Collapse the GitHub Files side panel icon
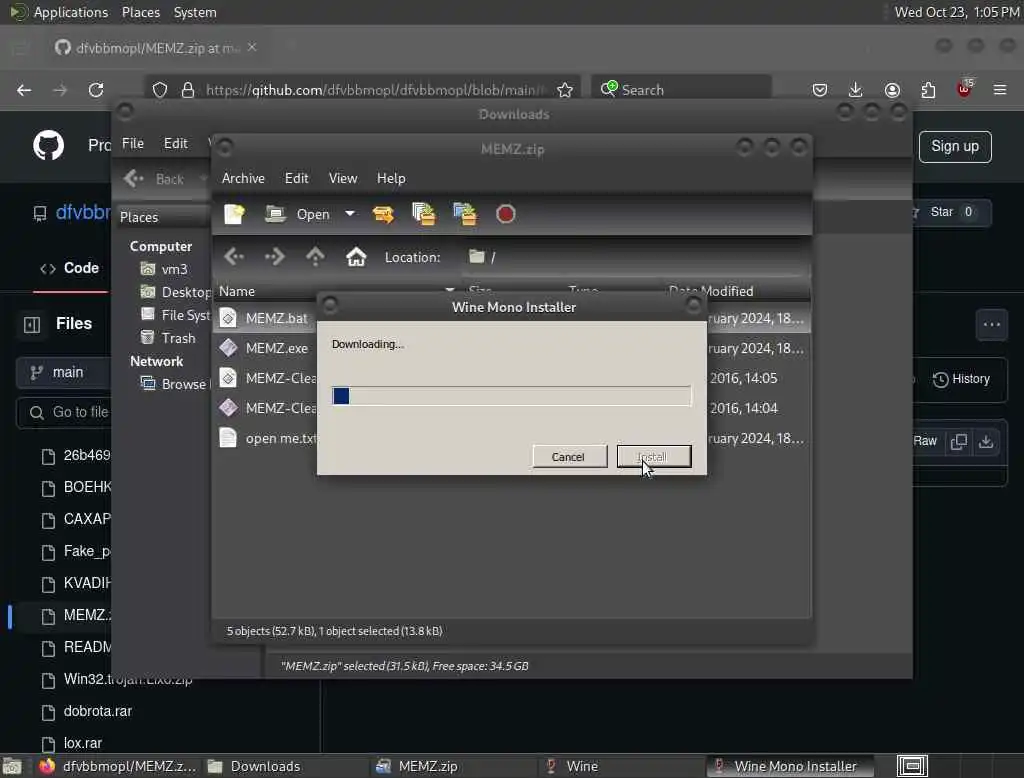Viewport: 1024px width, 778px height. tap(32, 324)
